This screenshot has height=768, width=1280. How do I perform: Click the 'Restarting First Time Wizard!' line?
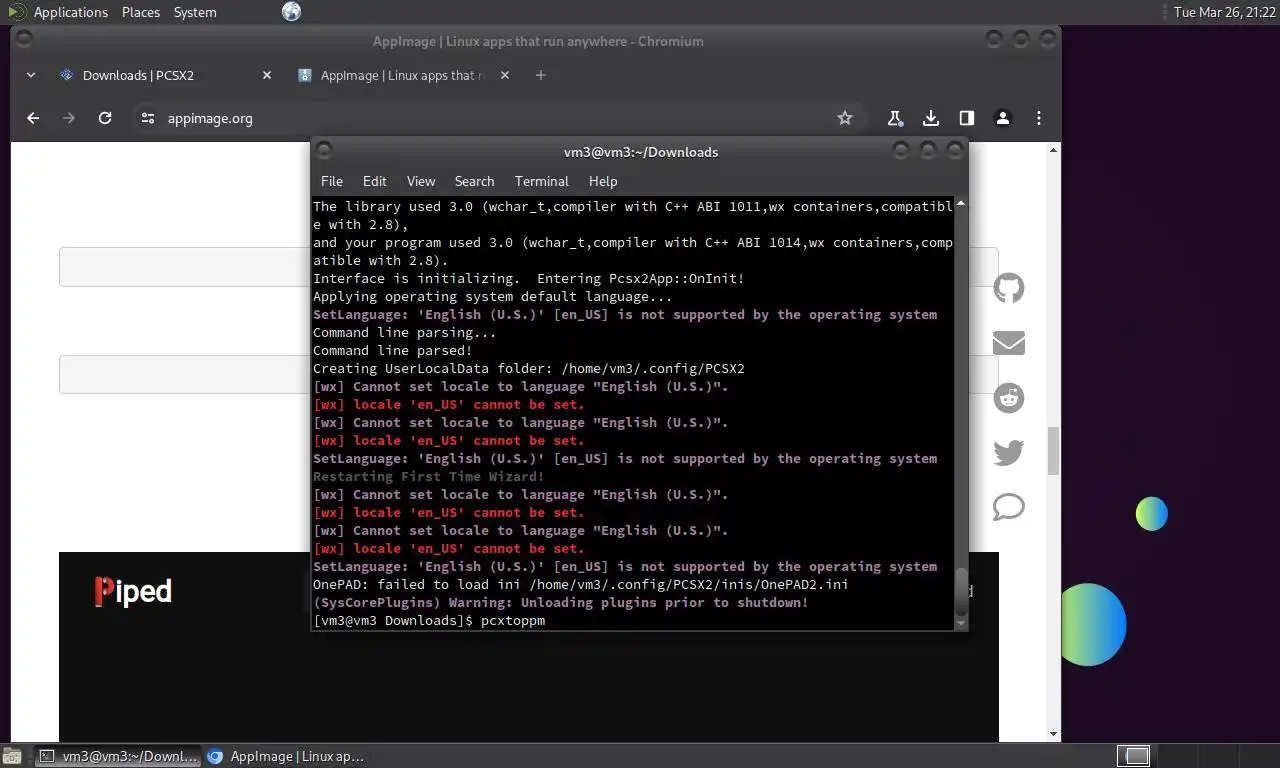429,477
